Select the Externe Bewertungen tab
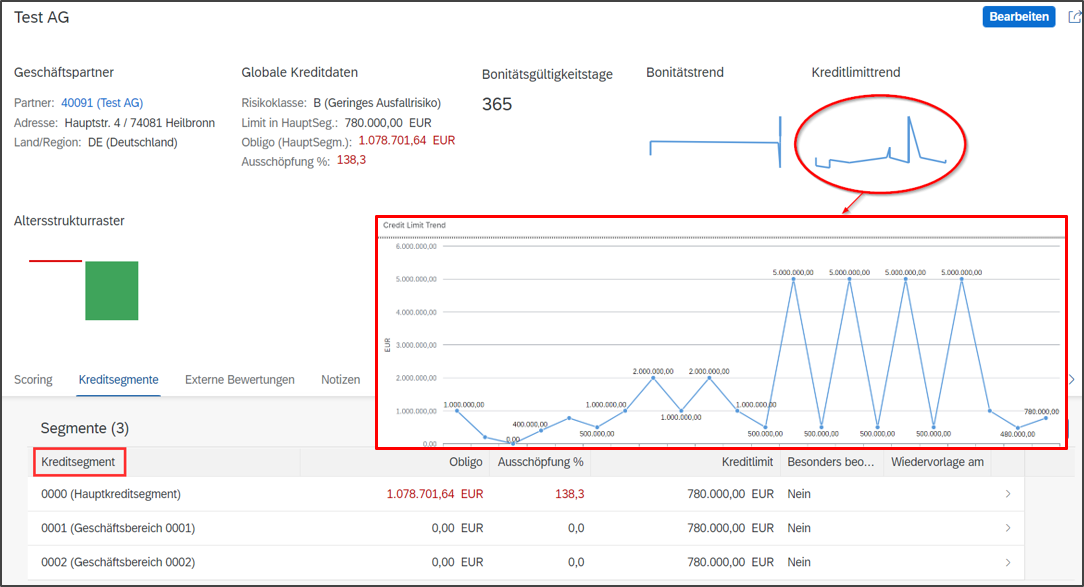Viewport: 1084px width, 587px height. (x=239, y=379)
